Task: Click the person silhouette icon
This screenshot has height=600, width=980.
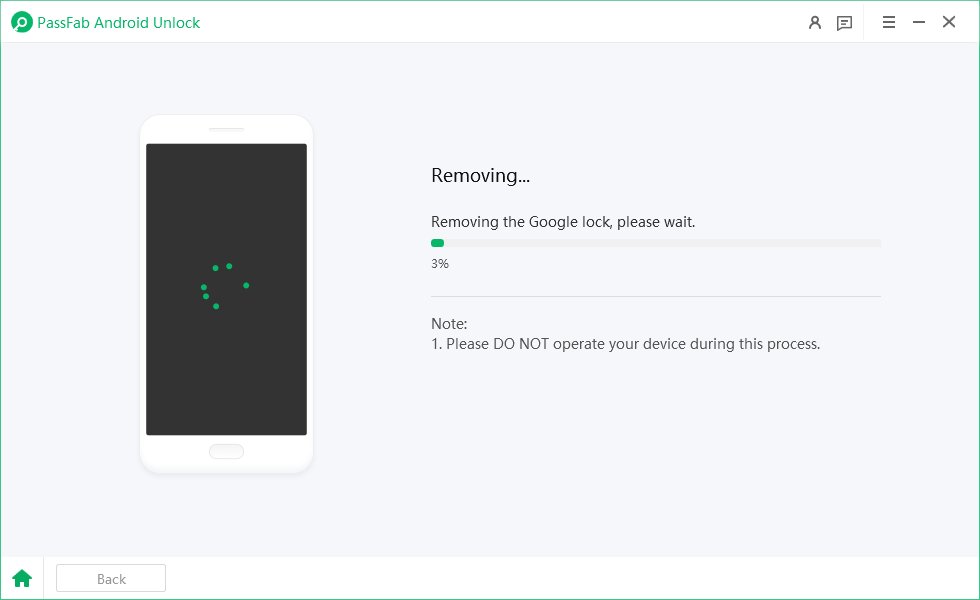Action: [x=815, y=22]
